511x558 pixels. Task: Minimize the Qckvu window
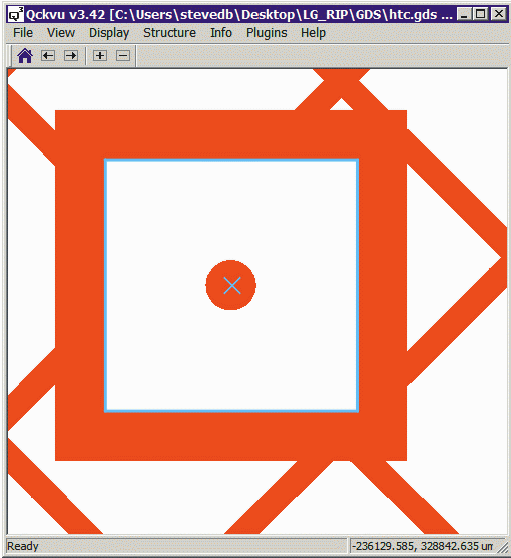(x=464, y=14)
